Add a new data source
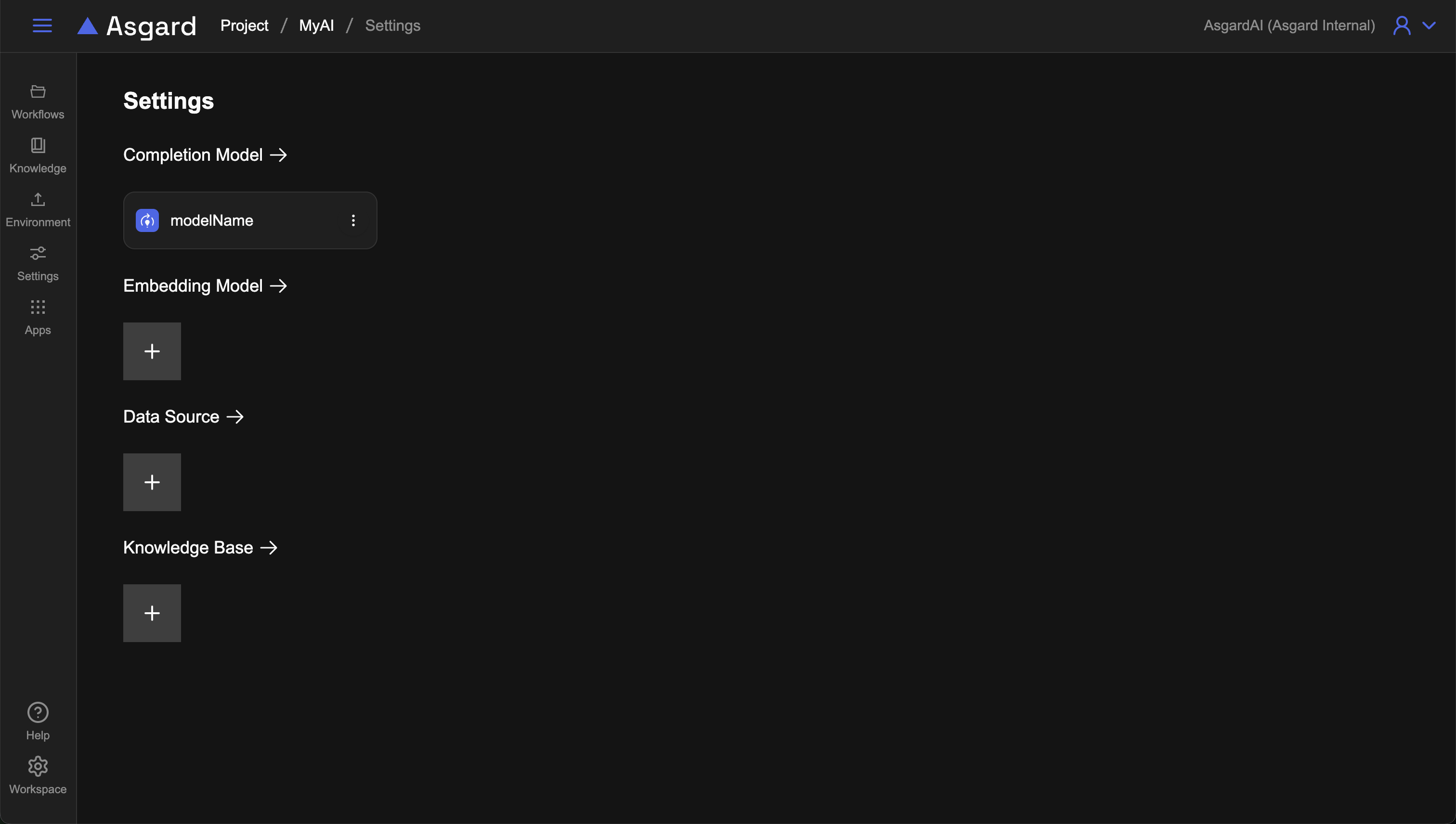 (152, 482)
